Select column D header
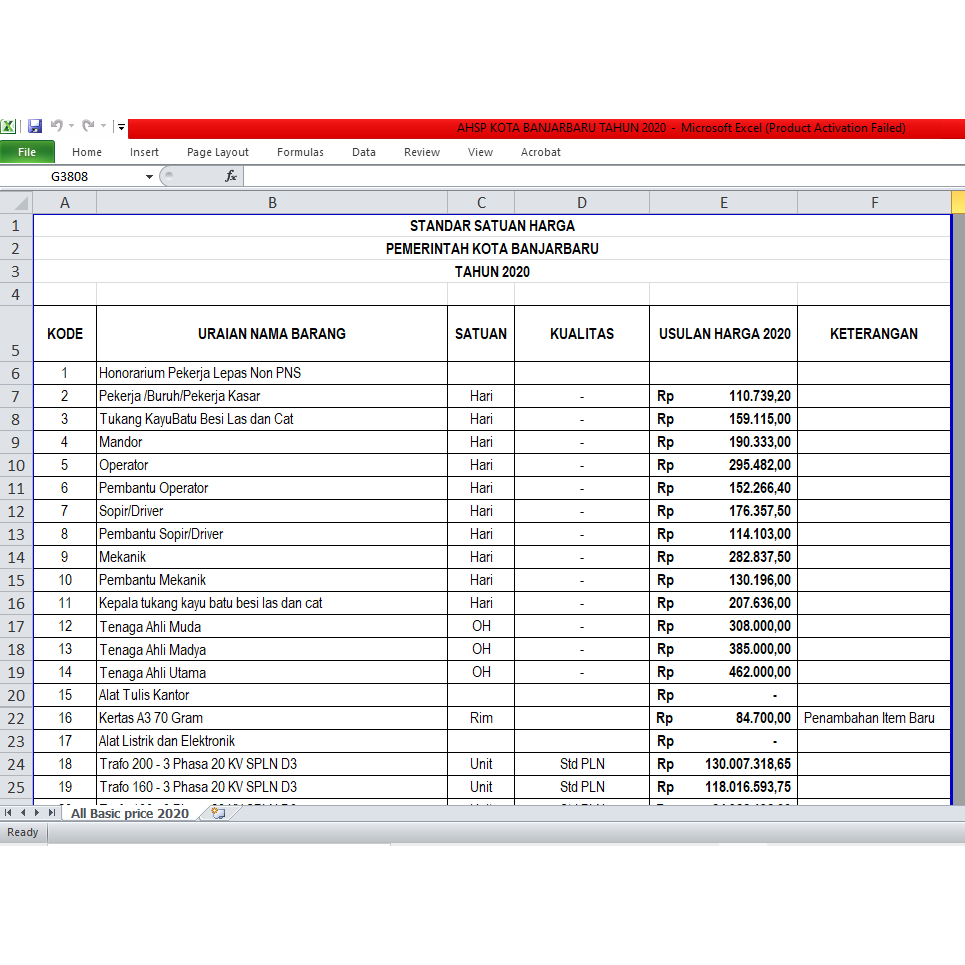This screenshot has width=965, height=965. pos(582,202)
